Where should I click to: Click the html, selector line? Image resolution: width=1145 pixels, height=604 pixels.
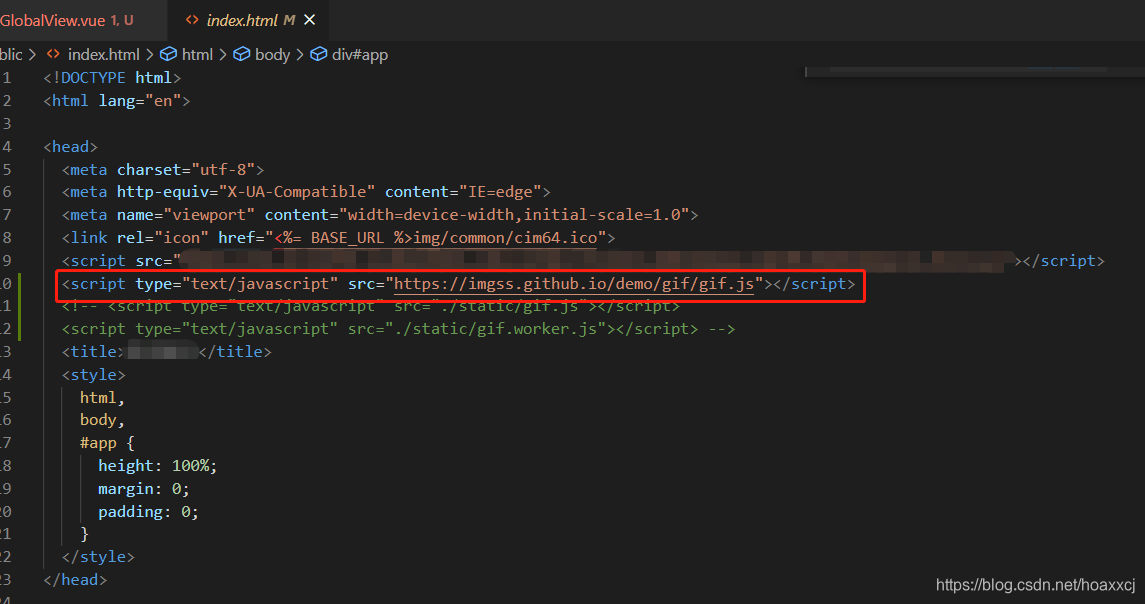[103, 397]
